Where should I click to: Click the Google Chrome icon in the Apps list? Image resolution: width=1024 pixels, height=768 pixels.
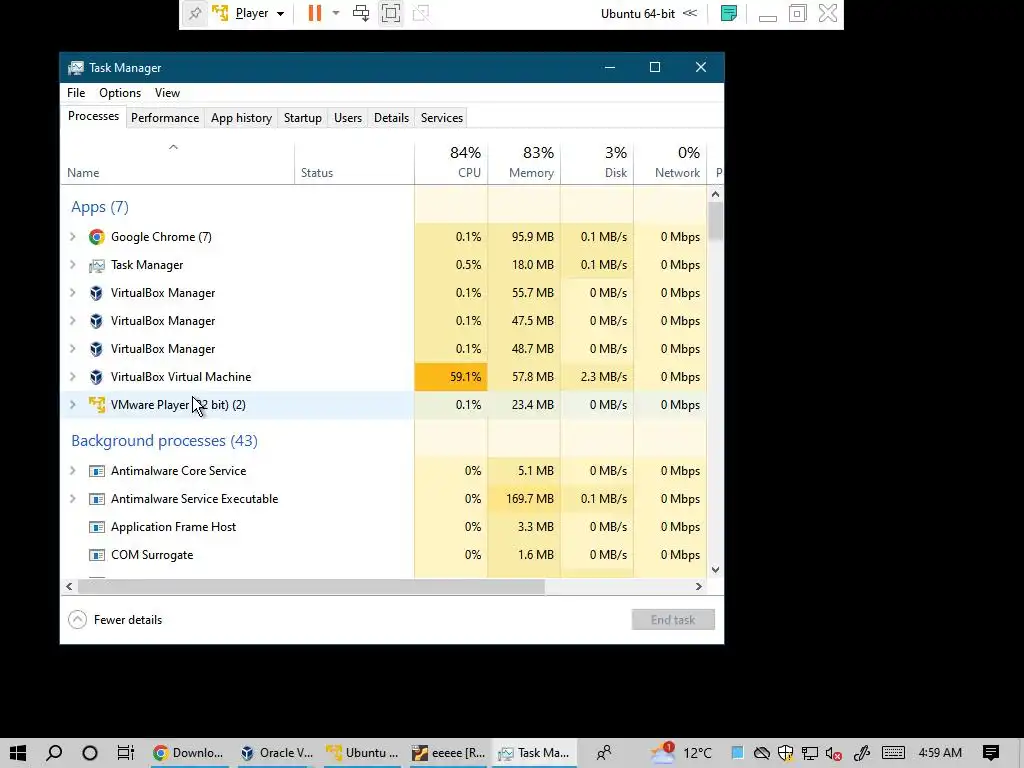pyautogui.click(x=97, y=237)
